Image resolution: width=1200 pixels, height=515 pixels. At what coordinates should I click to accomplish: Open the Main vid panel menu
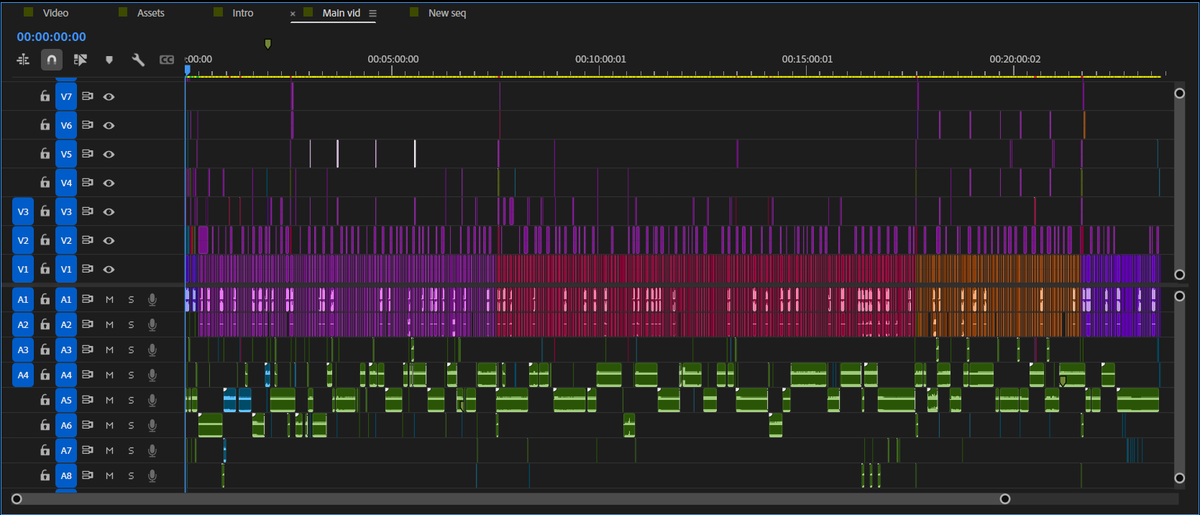(x=373, y=14)
